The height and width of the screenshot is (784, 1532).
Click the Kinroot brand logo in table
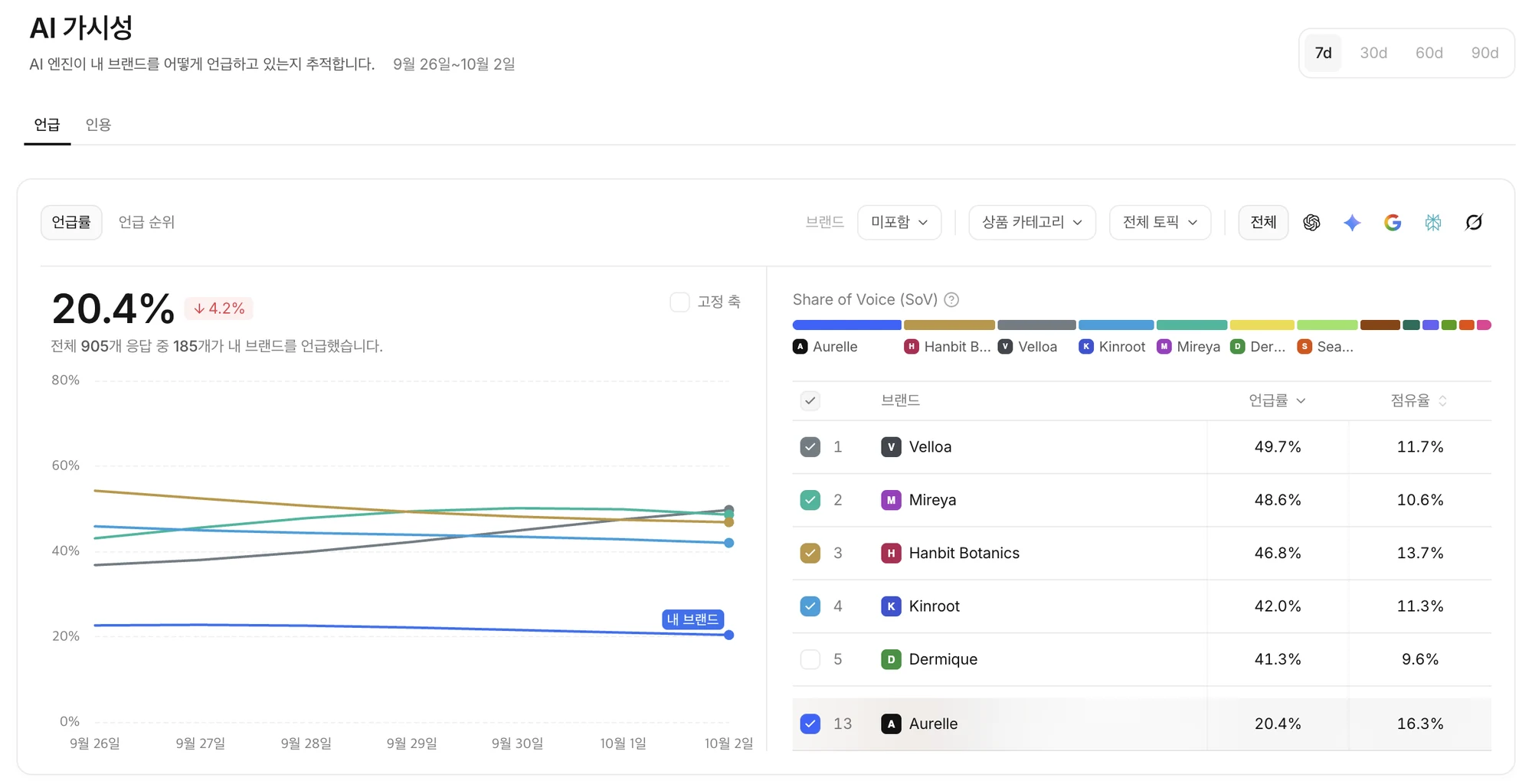[x=891, y=606]
